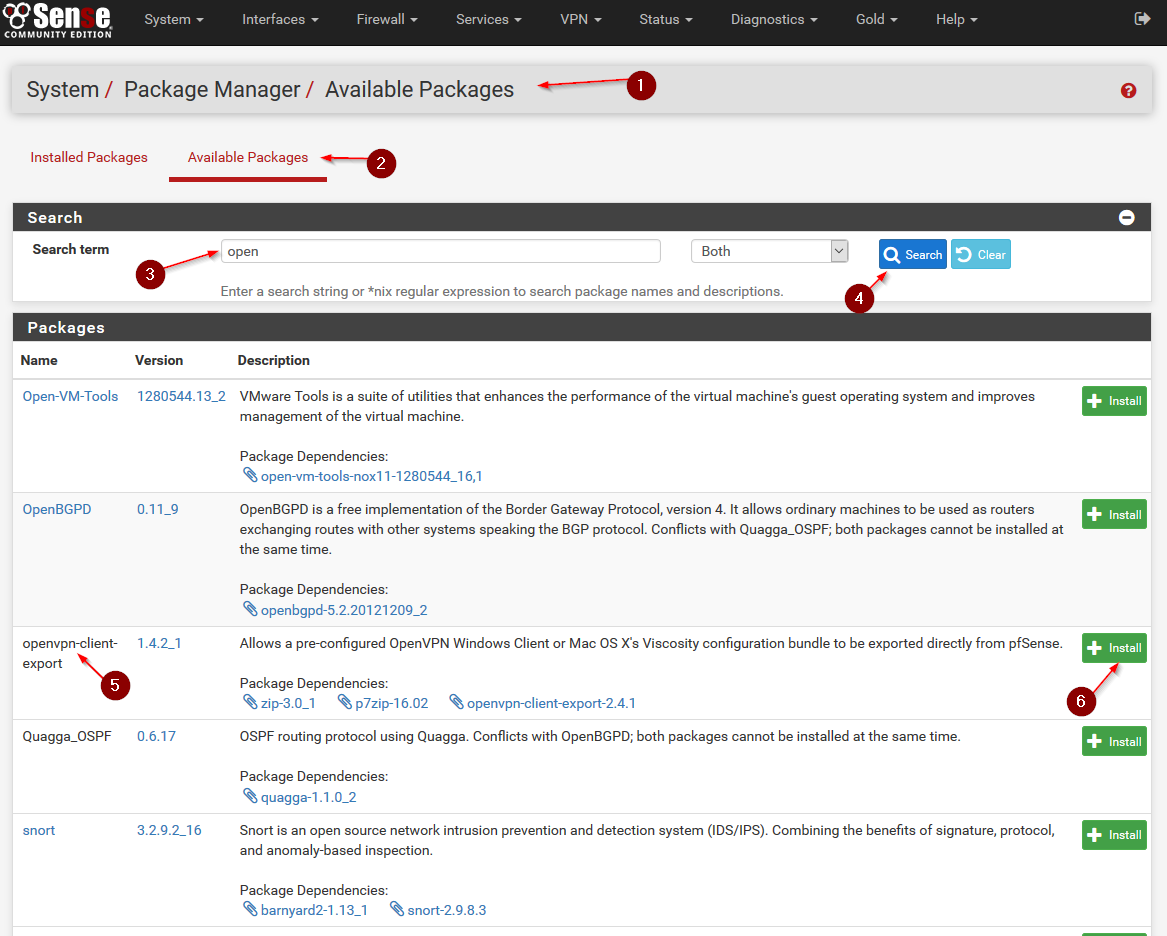Click the logout icon in navbar
The image size is (1167, 936).
point(1142,19)
